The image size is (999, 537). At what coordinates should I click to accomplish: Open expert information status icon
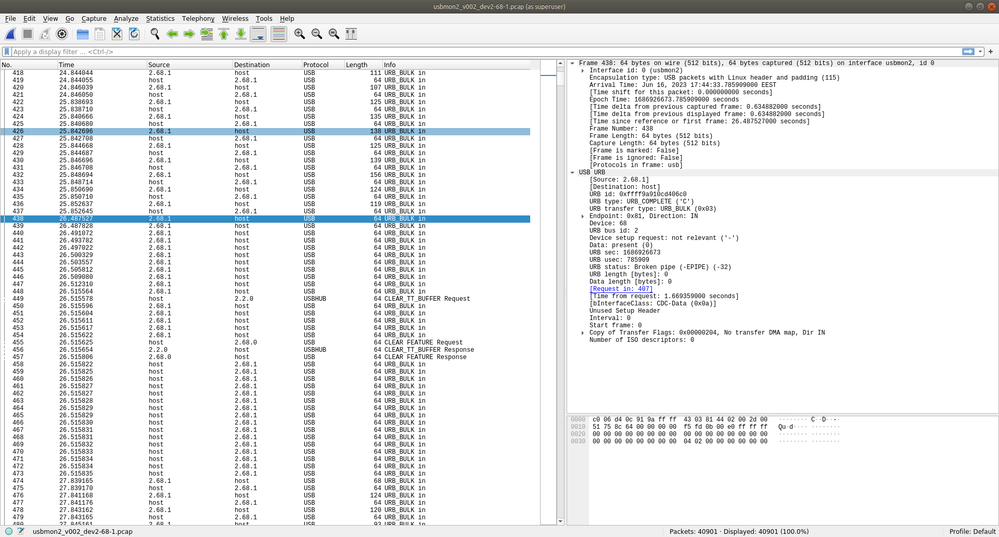(9, 531)
